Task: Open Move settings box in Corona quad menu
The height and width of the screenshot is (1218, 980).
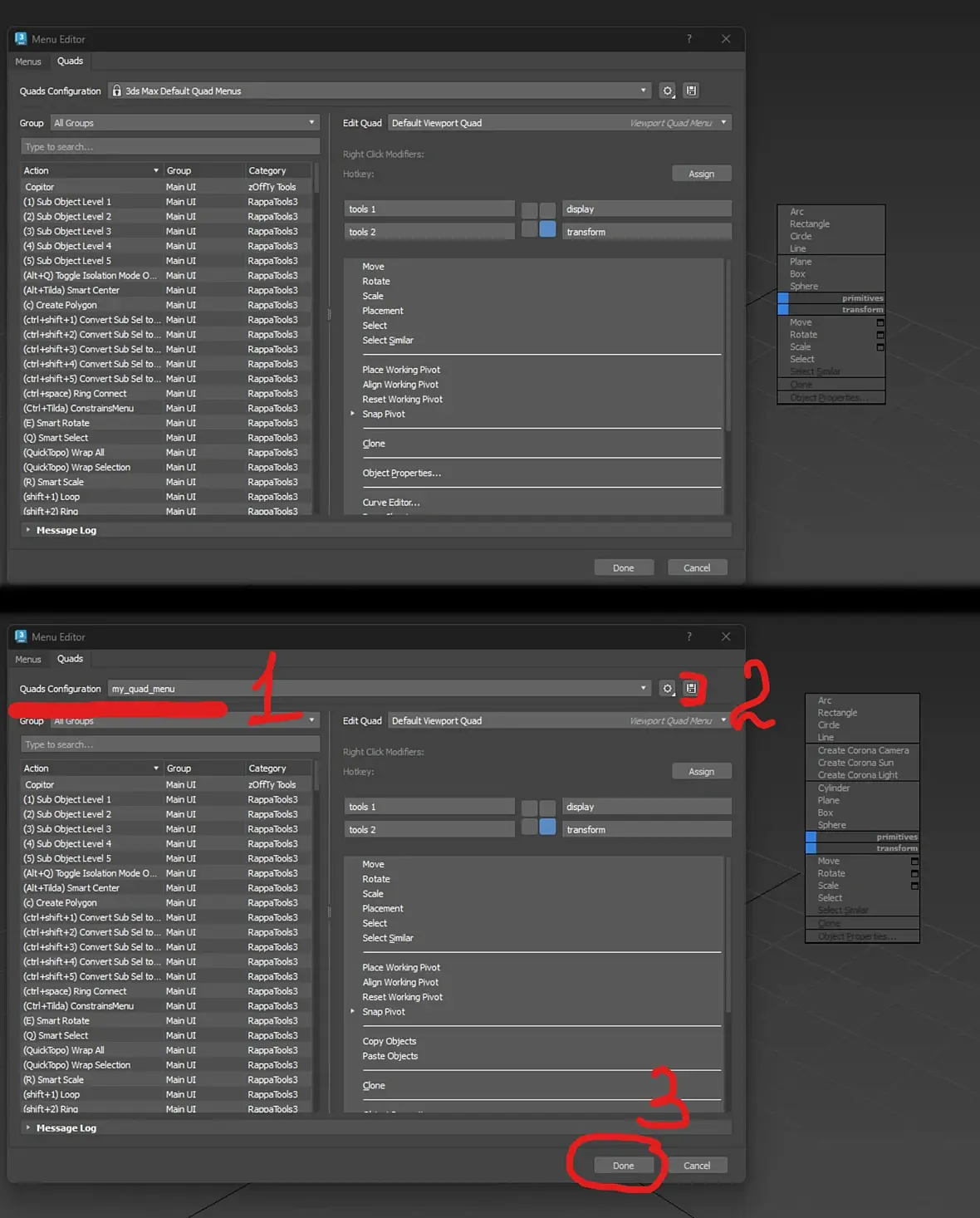Action: click(x=914, y=861)
